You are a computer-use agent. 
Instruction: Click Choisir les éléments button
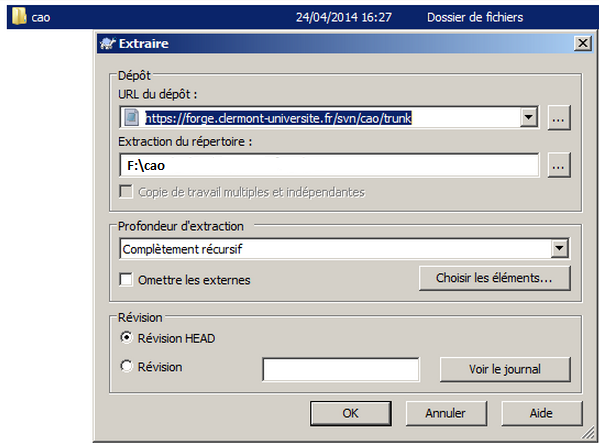[495, 278]
